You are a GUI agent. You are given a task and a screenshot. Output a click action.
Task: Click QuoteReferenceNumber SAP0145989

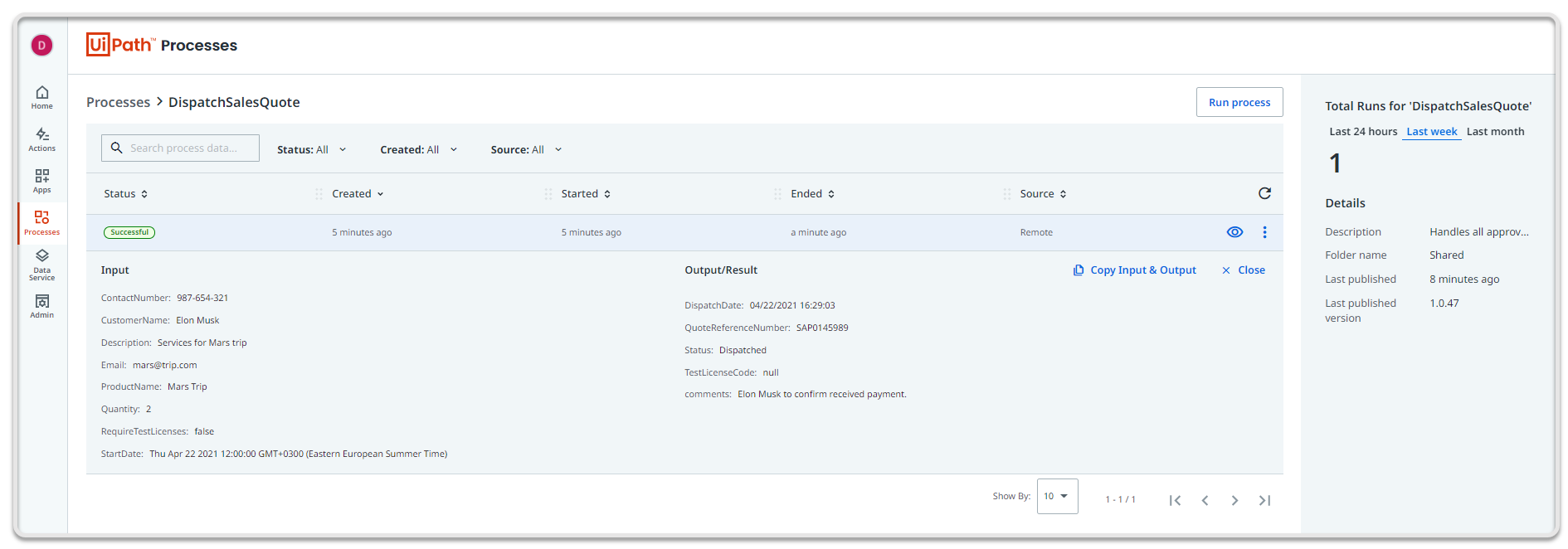pos(822,328)
